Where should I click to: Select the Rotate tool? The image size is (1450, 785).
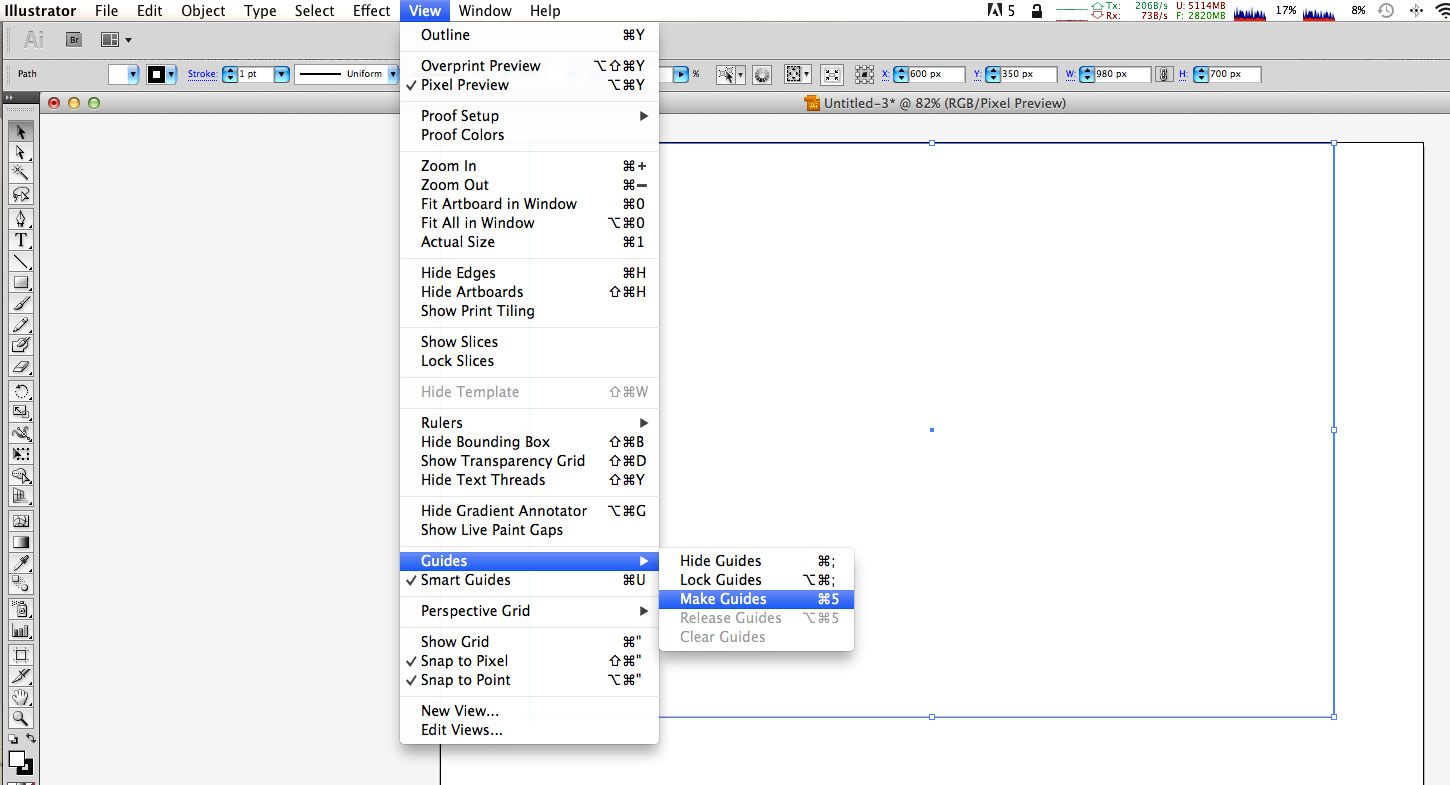[x=21, y=391]
